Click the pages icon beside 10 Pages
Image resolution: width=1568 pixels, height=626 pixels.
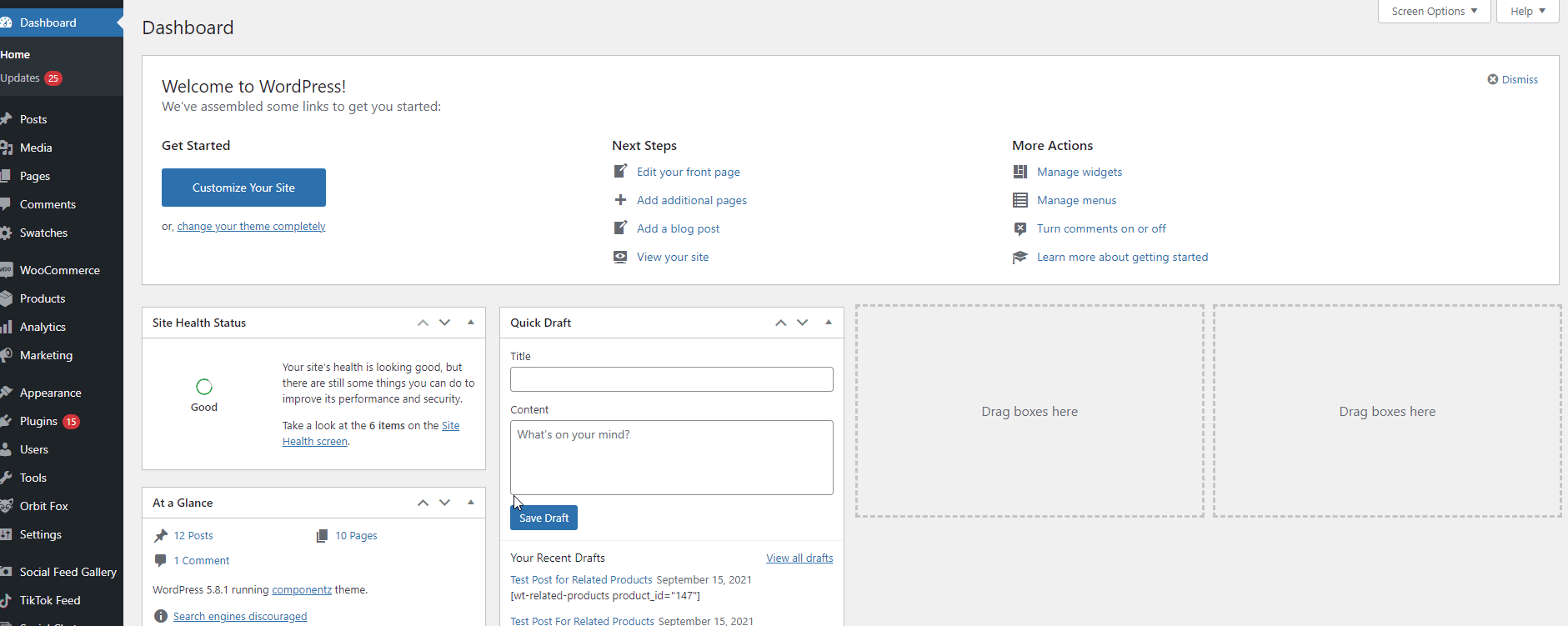(x=322, y=536)
